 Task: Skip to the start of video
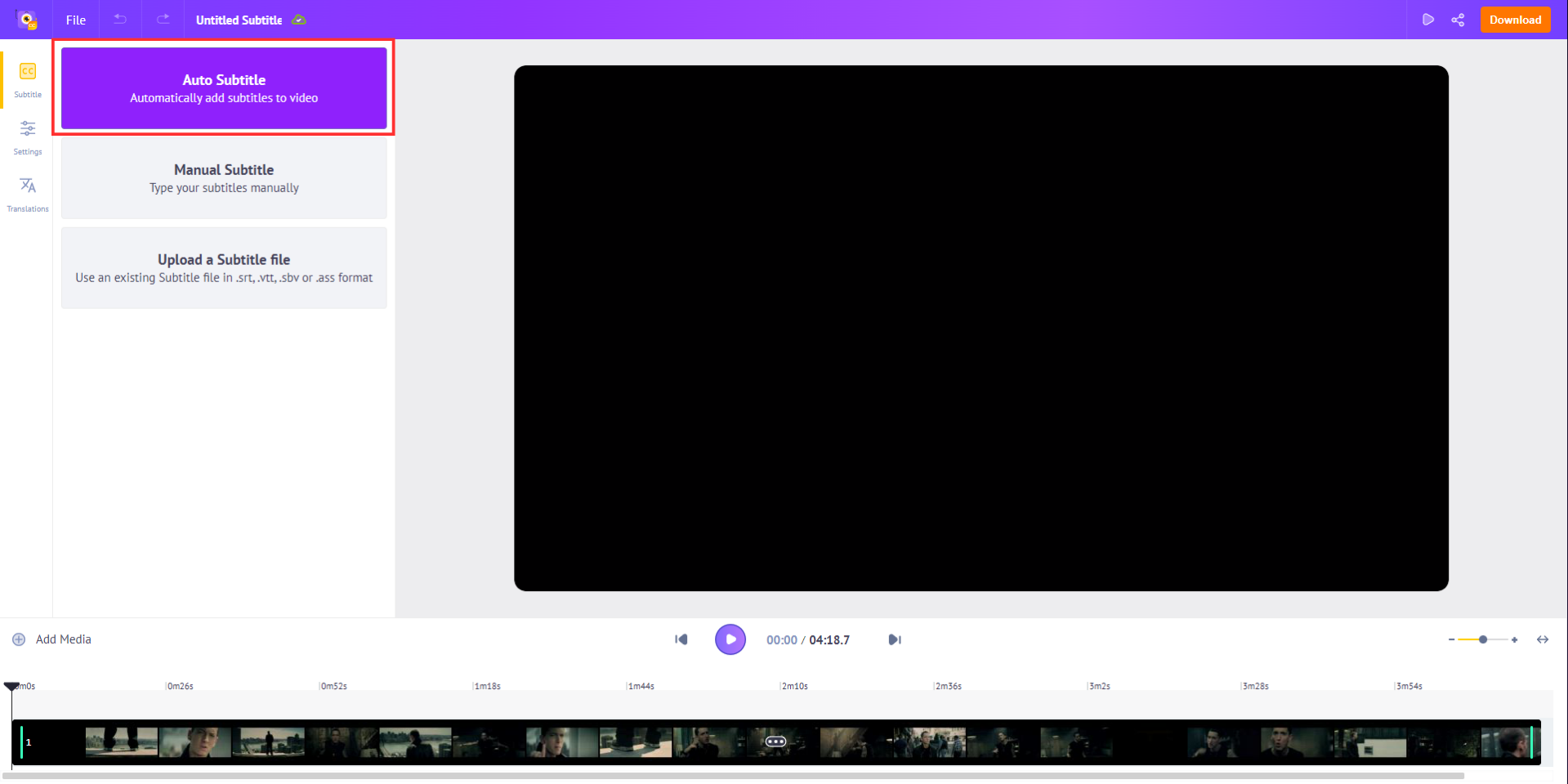pos(681,639)
